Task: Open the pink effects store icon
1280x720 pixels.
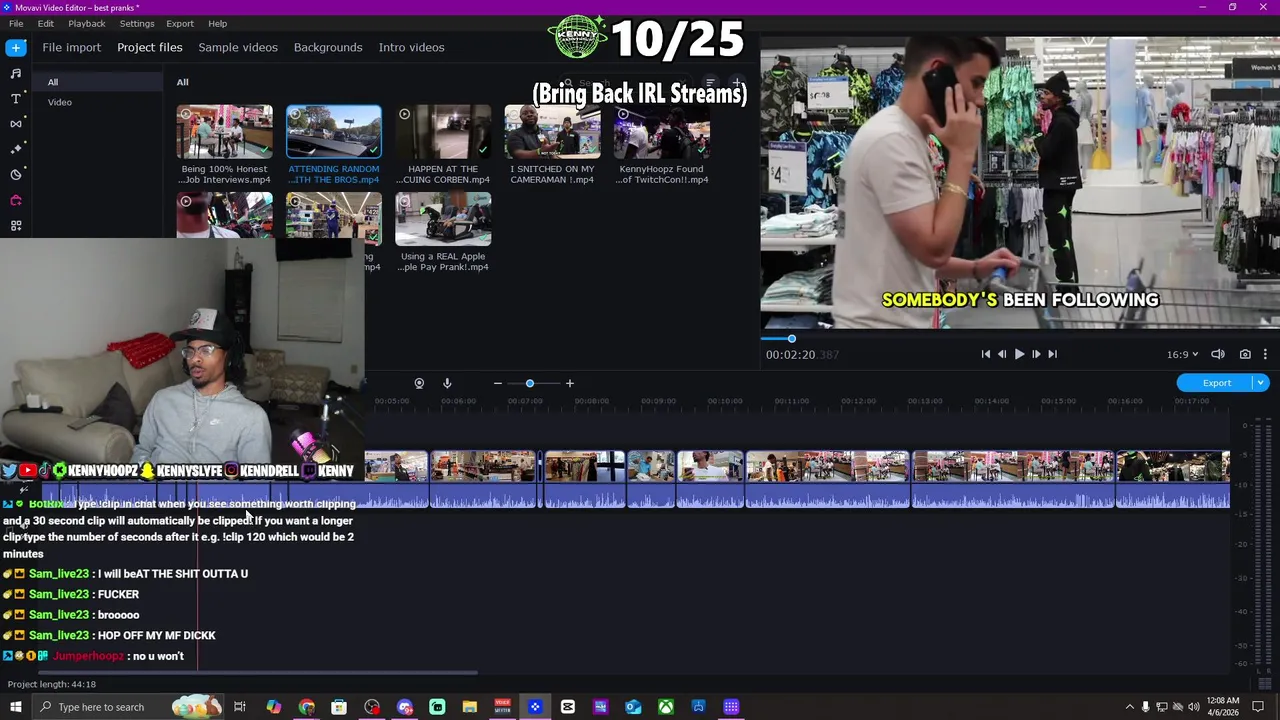Action: pyautogui.click(x=16, y=200)
